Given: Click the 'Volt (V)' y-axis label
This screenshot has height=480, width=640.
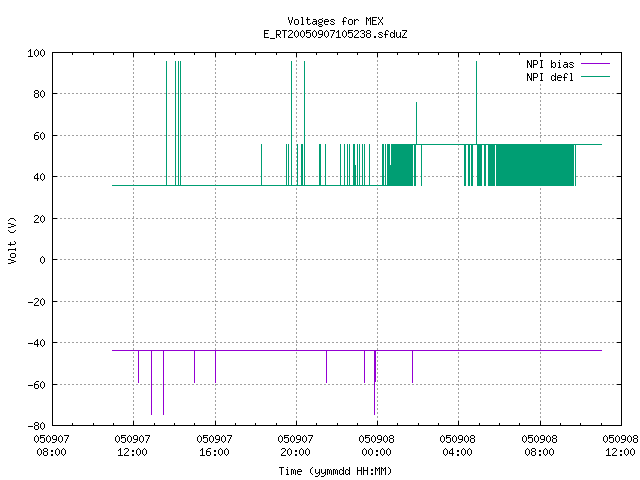Looking at the screenshot, I should [x=12, y=240].
